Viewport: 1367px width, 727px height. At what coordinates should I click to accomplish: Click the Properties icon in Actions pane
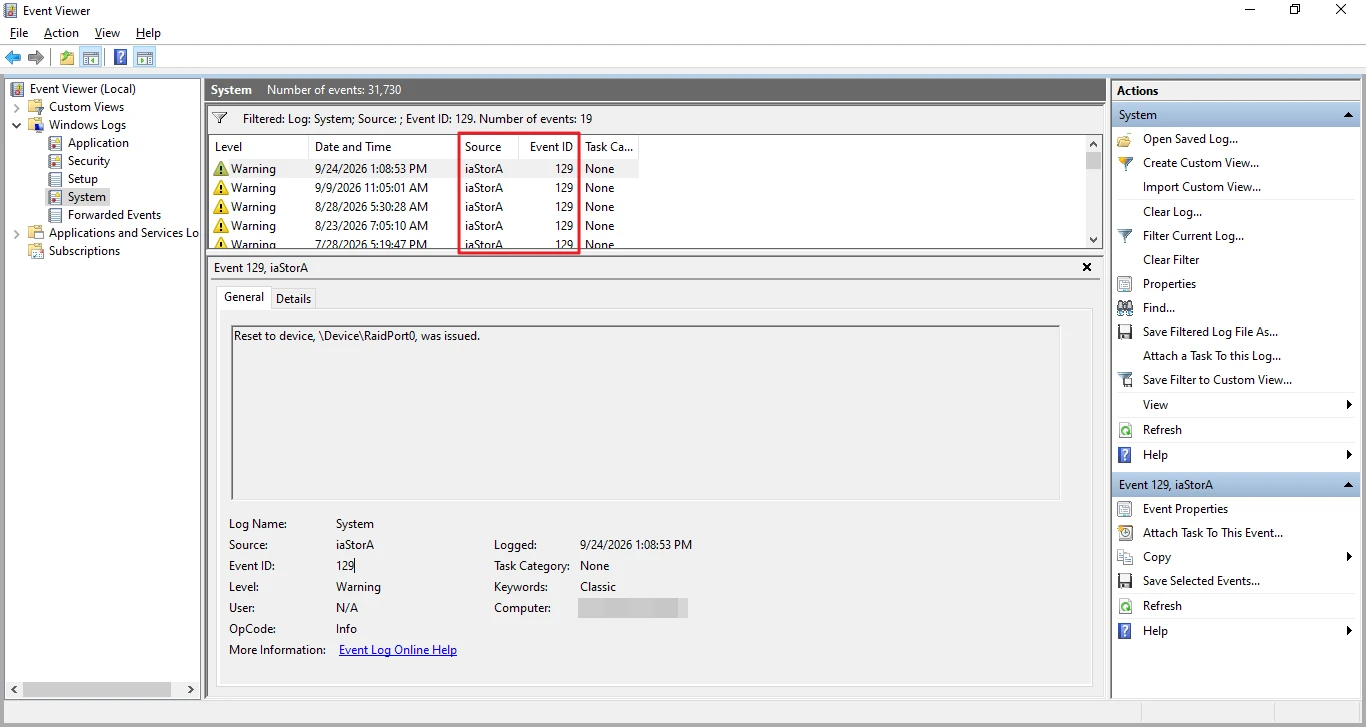pos(1125,284)
